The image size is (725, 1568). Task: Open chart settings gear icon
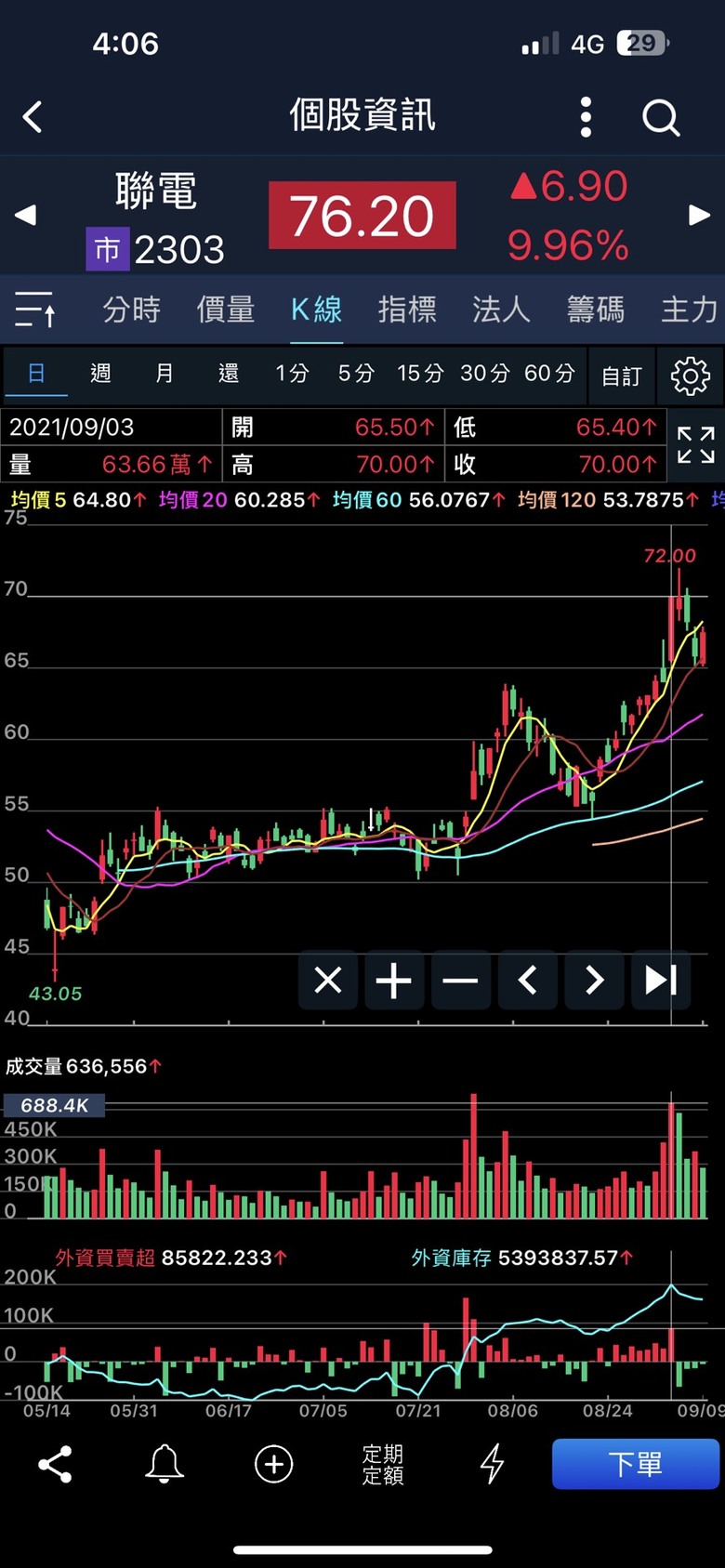[691, 376]
